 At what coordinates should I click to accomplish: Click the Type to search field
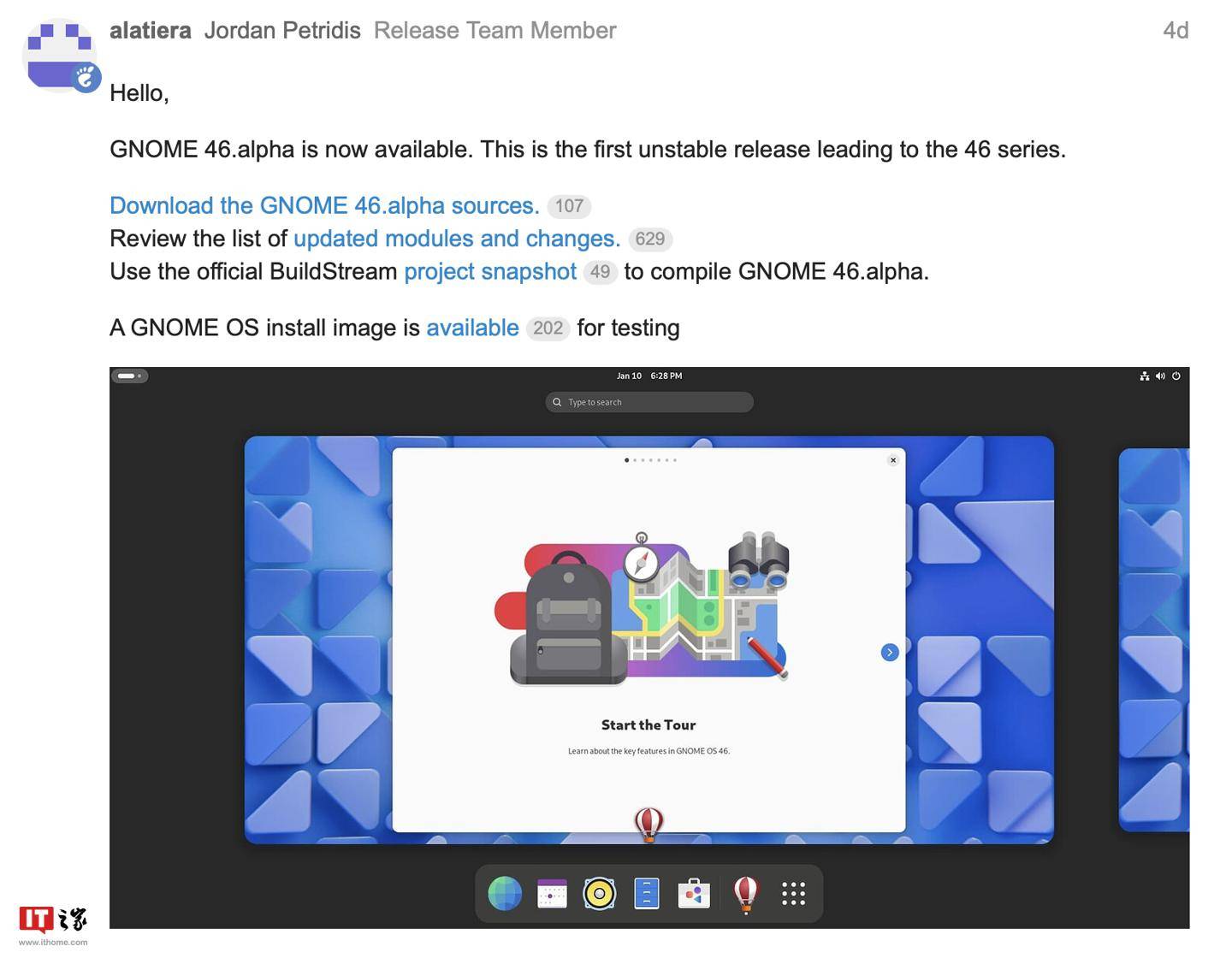coord(649,402)
